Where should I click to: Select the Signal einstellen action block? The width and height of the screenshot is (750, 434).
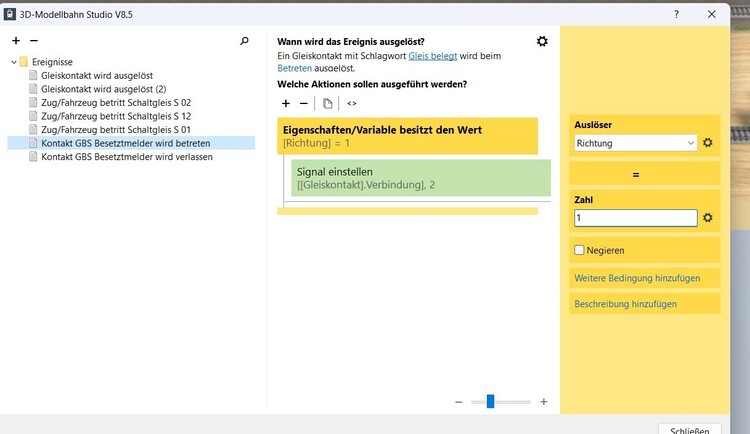click(421, 178)
